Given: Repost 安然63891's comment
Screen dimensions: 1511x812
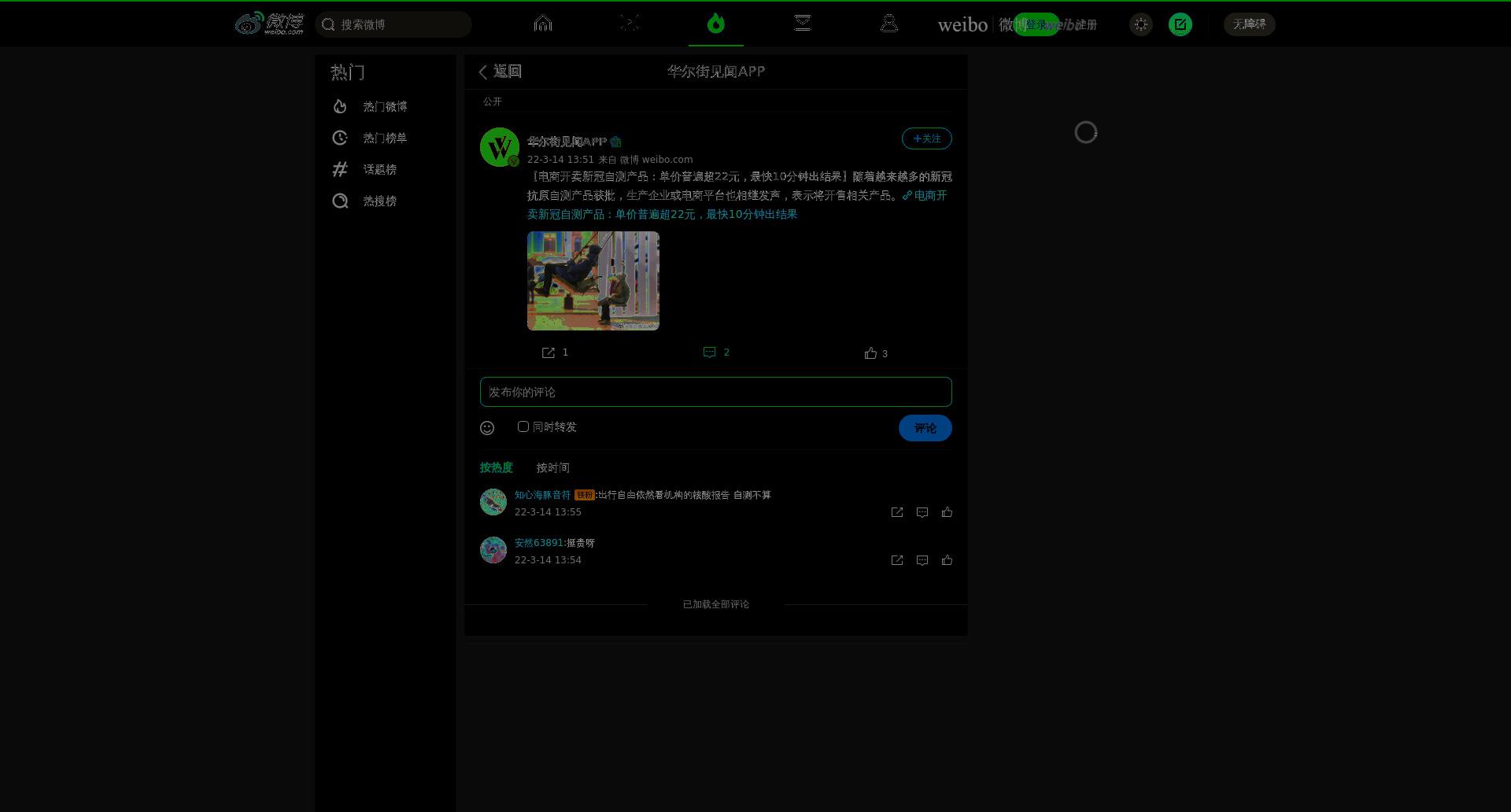Looking at the screenshot, I should pos(897,560).
